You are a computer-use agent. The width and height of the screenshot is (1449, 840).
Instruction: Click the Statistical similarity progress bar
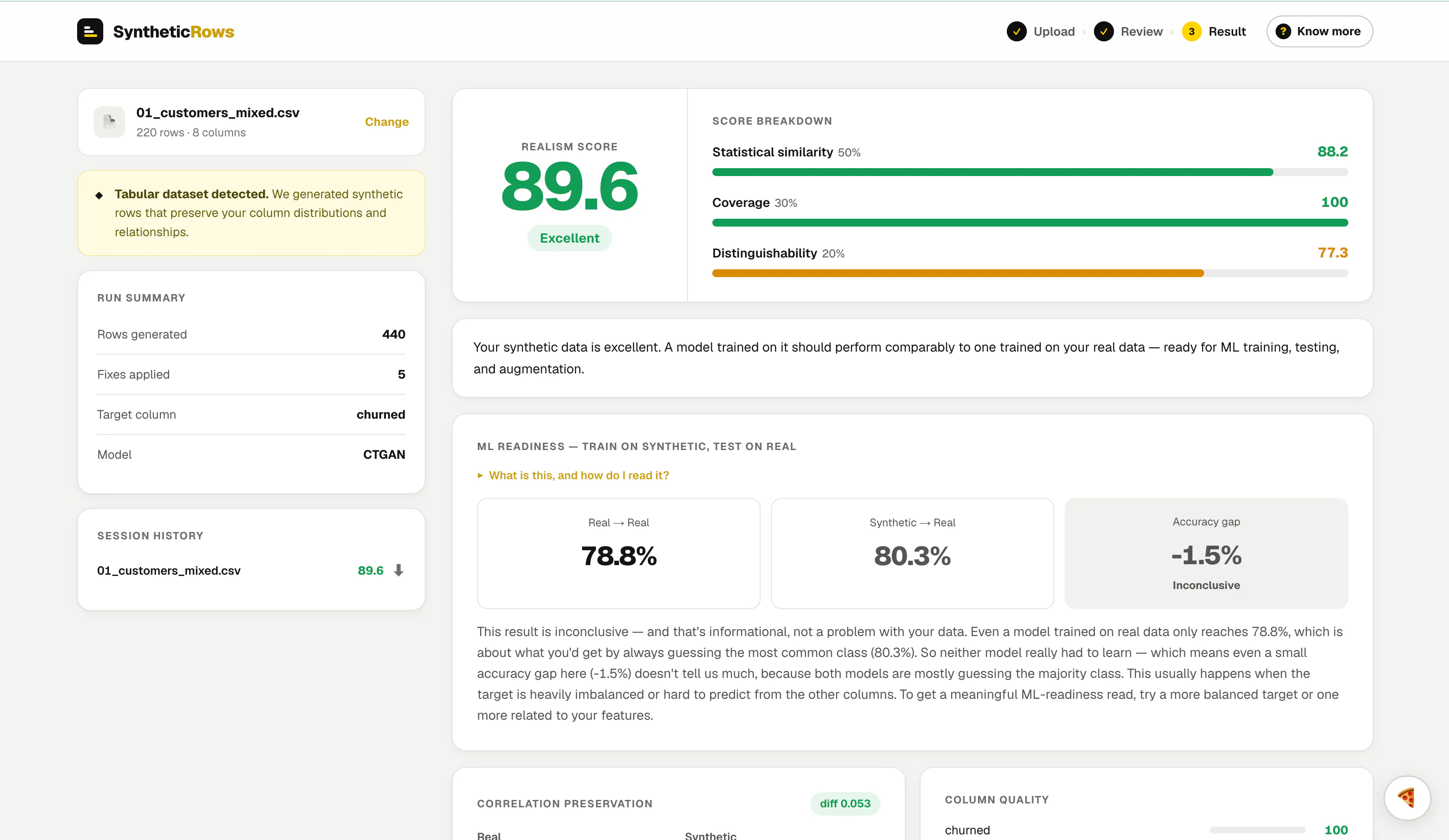(x=1030, y=172)
